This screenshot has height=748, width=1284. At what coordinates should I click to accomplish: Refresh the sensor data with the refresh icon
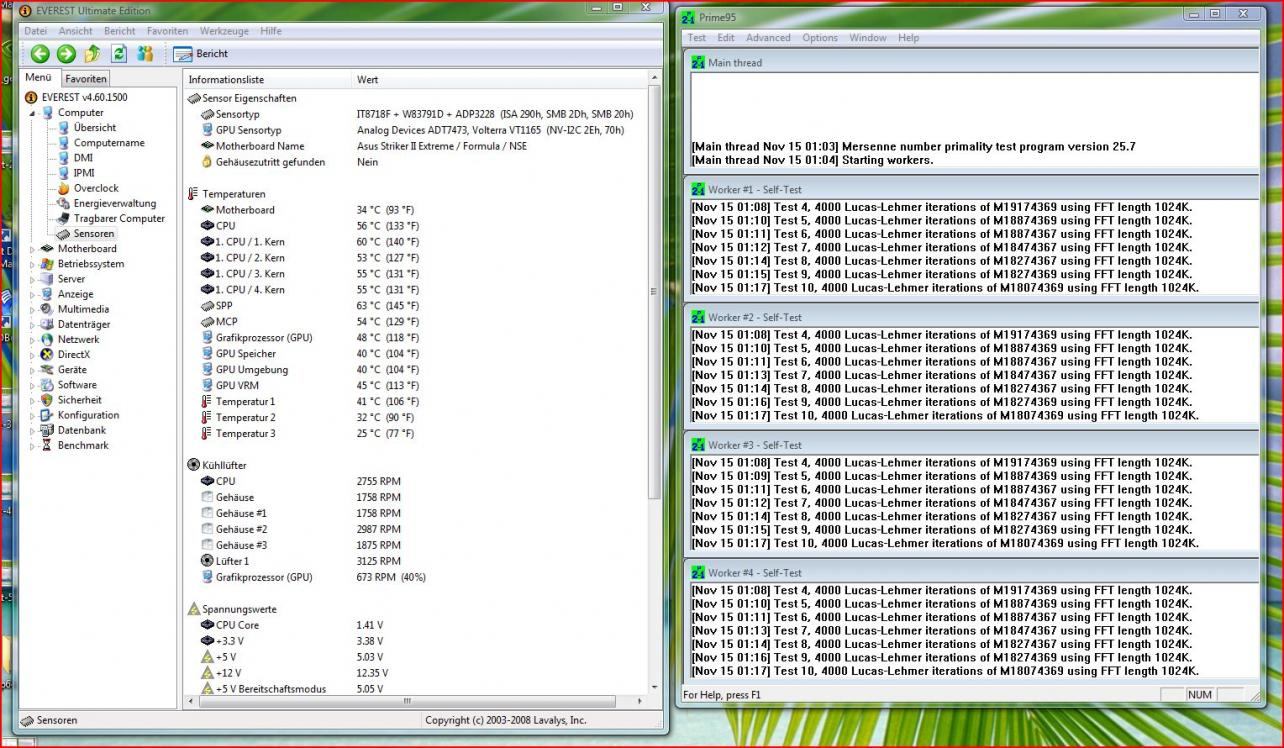coord(119,54)
